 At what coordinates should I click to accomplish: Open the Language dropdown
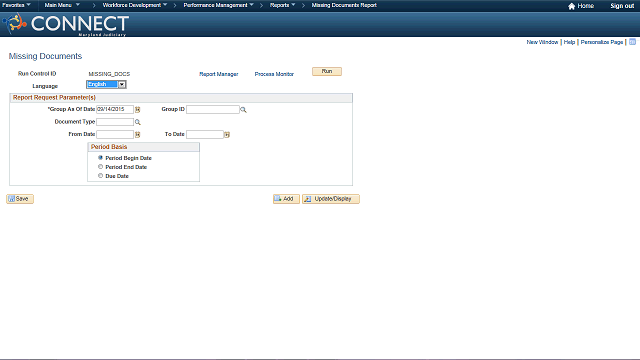(106, 84)
